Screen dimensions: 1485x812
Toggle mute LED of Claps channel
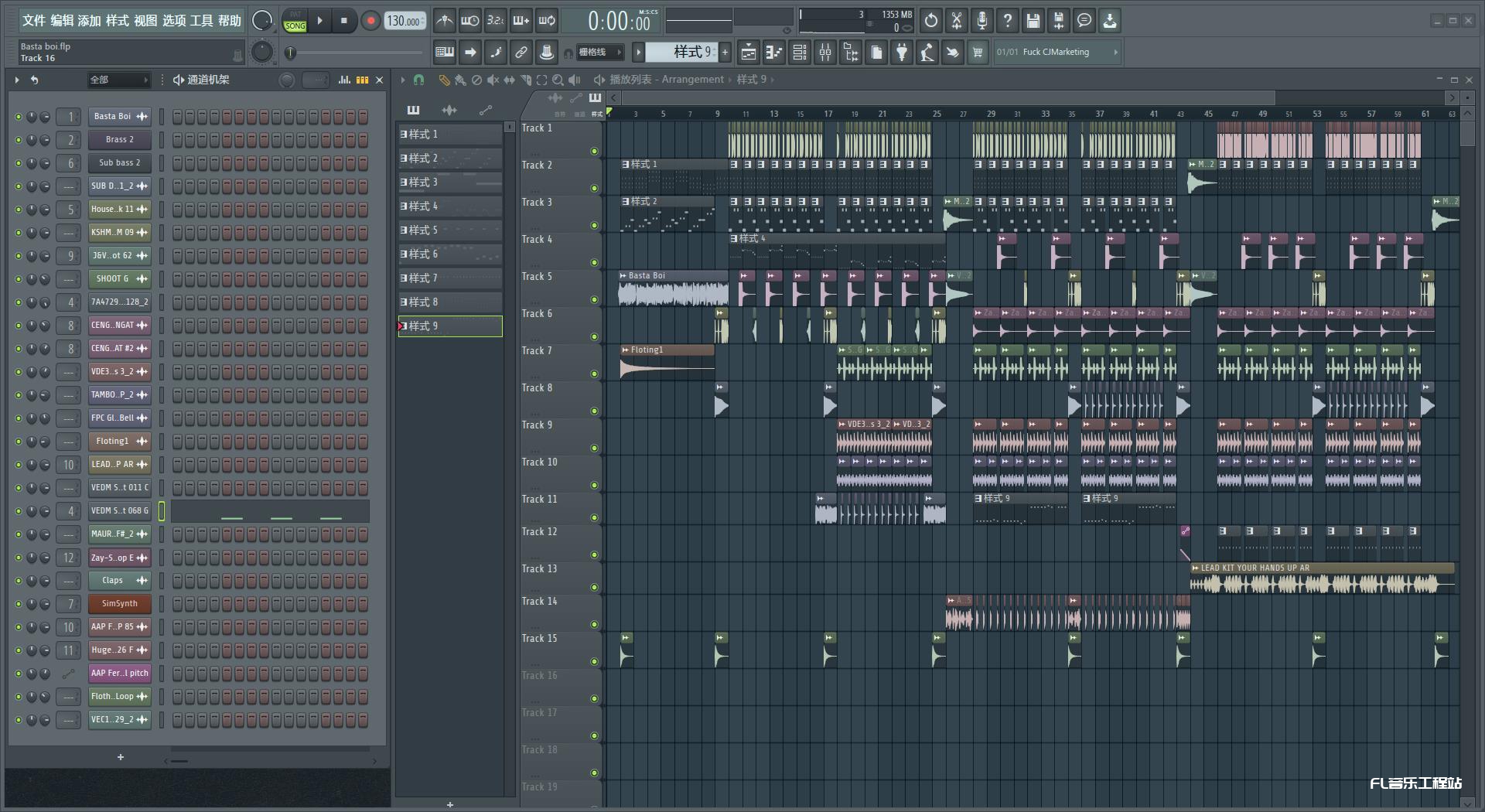click(18, 581)
